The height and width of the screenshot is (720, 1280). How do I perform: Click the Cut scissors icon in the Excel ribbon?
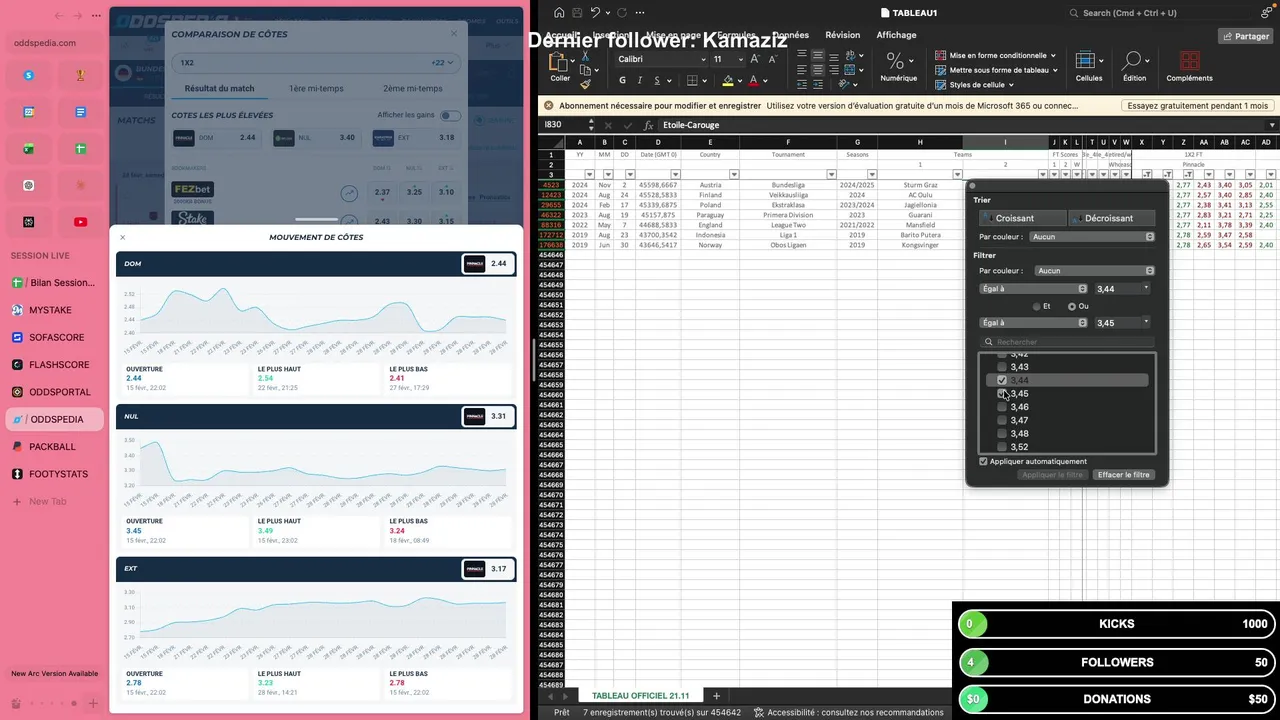[585, 57]
